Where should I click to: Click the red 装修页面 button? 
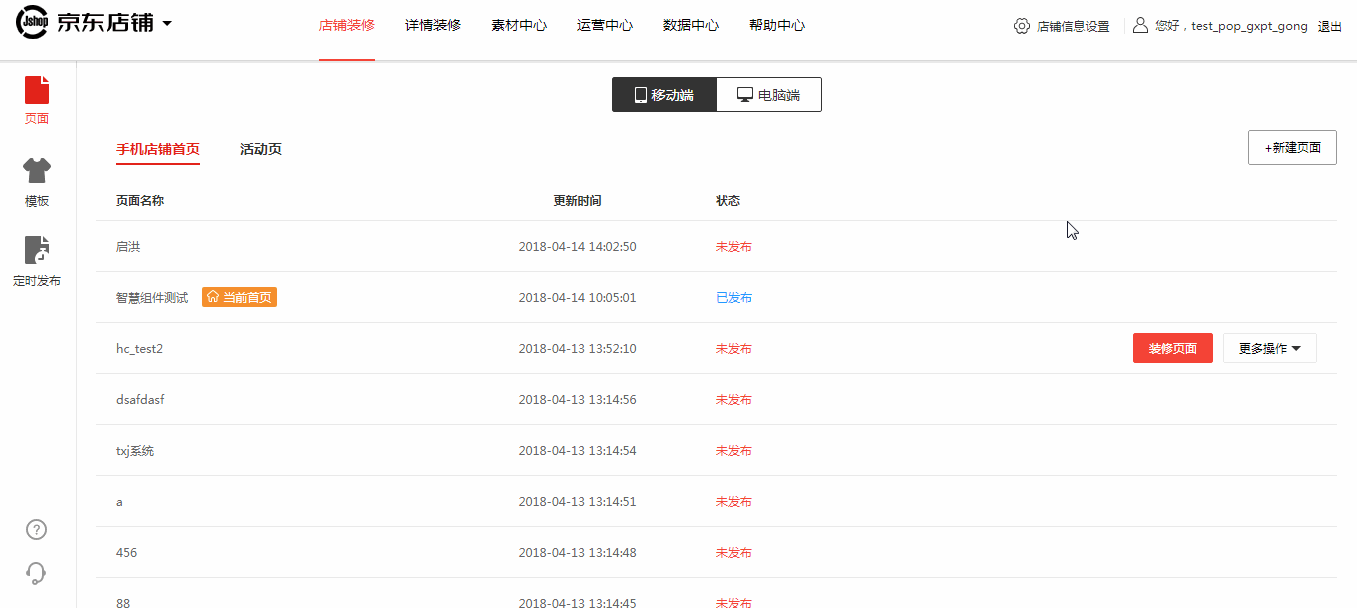point(1172,348)
